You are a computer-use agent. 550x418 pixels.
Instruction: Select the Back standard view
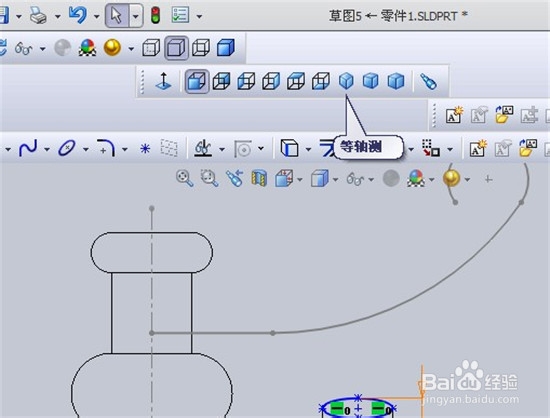pos(221,81)
